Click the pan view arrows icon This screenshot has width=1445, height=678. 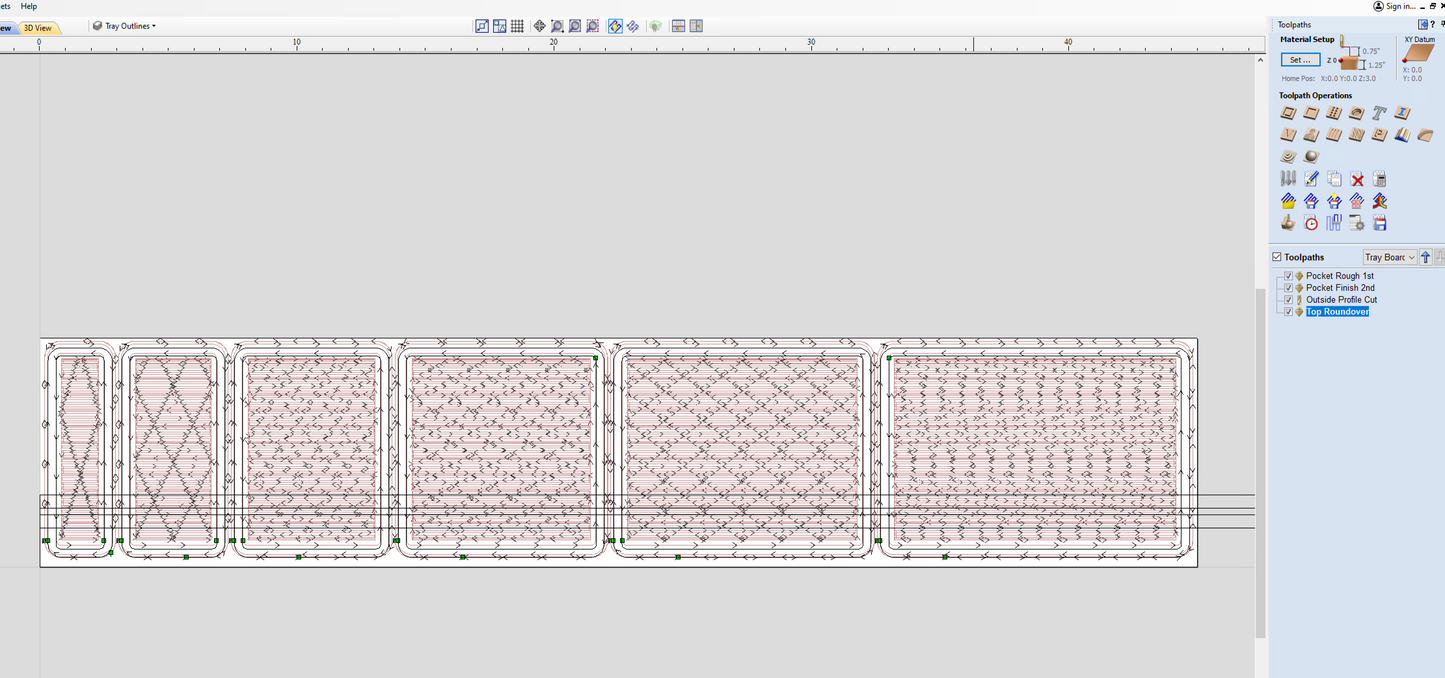540,26
